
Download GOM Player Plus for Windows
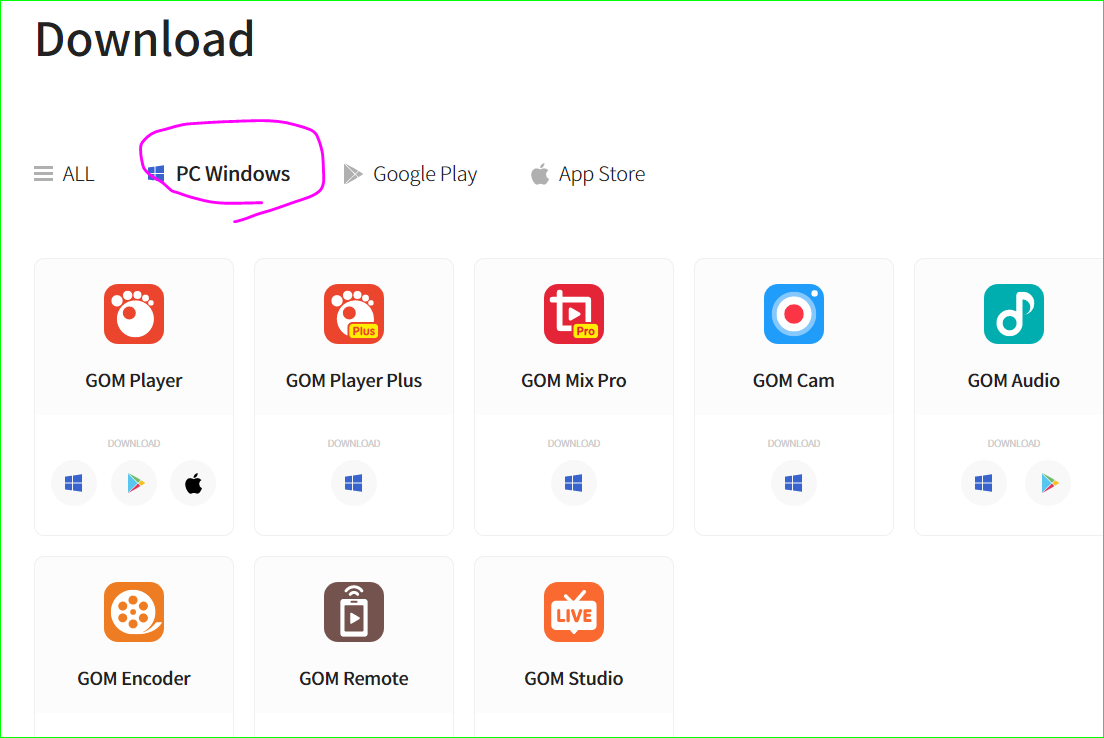point(353,483)
